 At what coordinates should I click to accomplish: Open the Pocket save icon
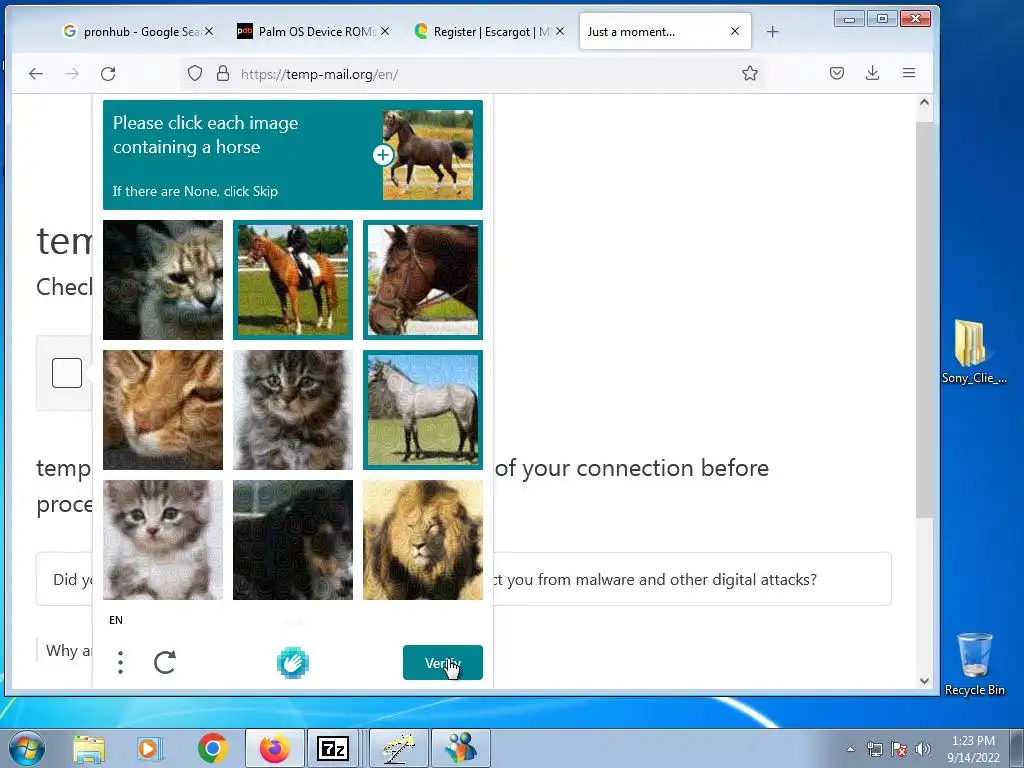[837, 73]
